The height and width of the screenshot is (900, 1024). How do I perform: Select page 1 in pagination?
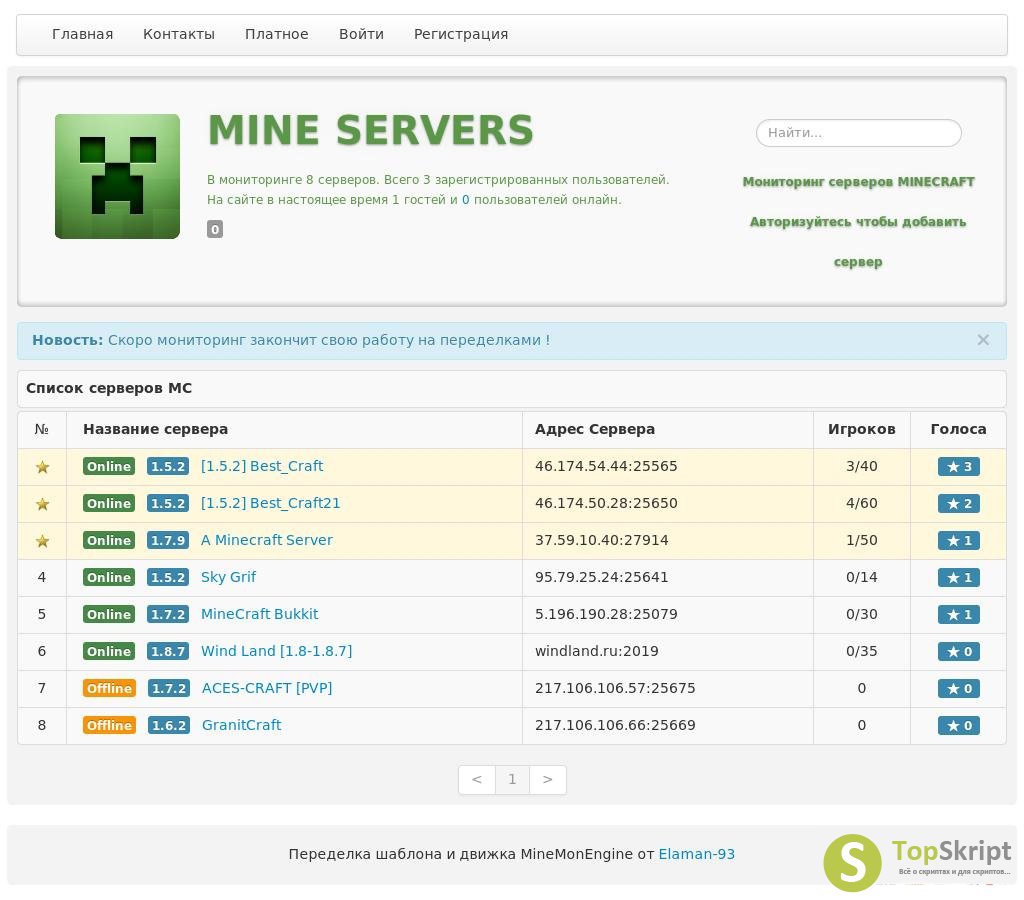(x=512, y=780)
